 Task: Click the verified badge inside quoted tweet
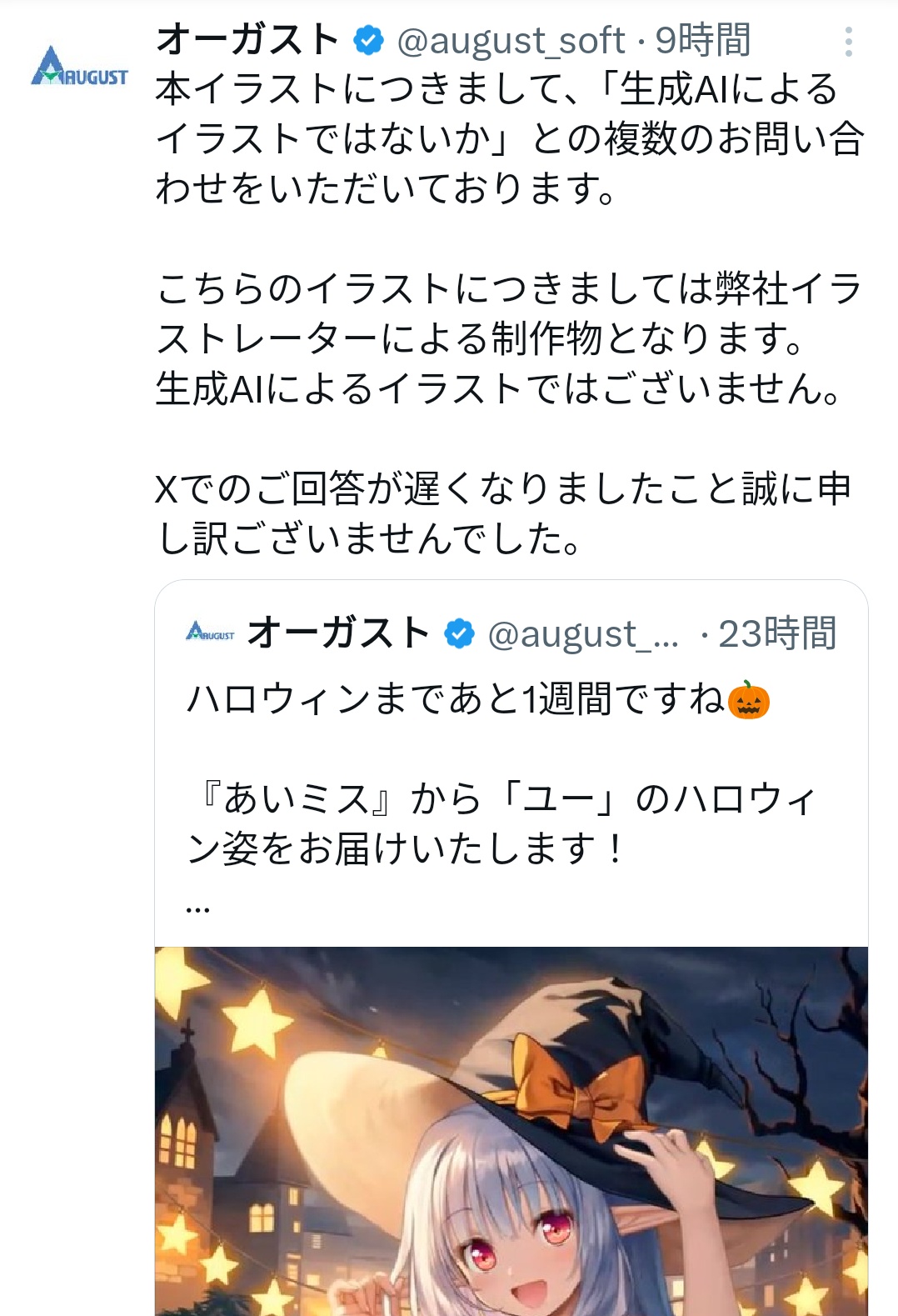(459, 633)
